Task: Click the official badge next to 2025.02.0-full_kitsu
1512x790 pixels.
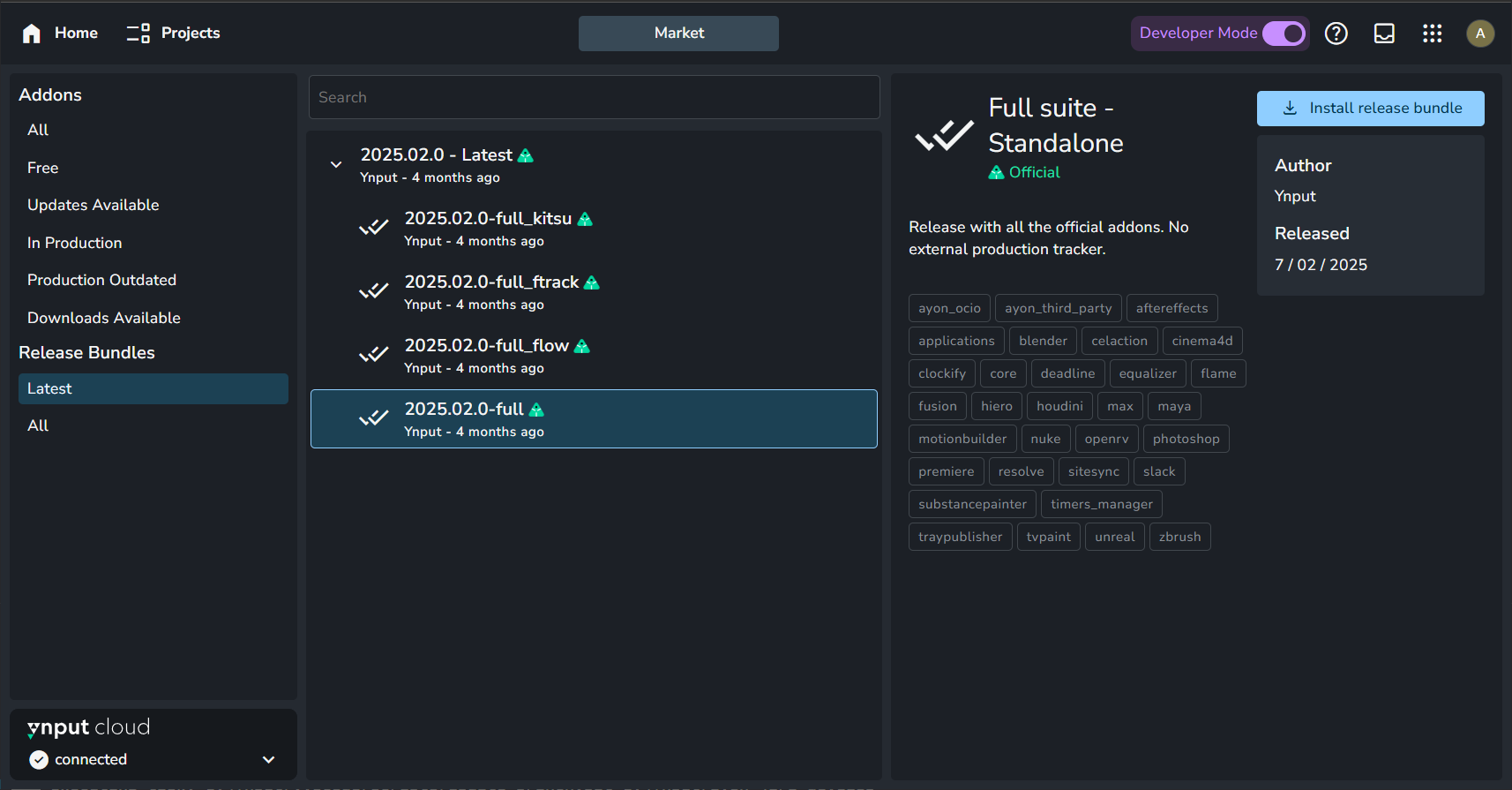Action: 585,219
